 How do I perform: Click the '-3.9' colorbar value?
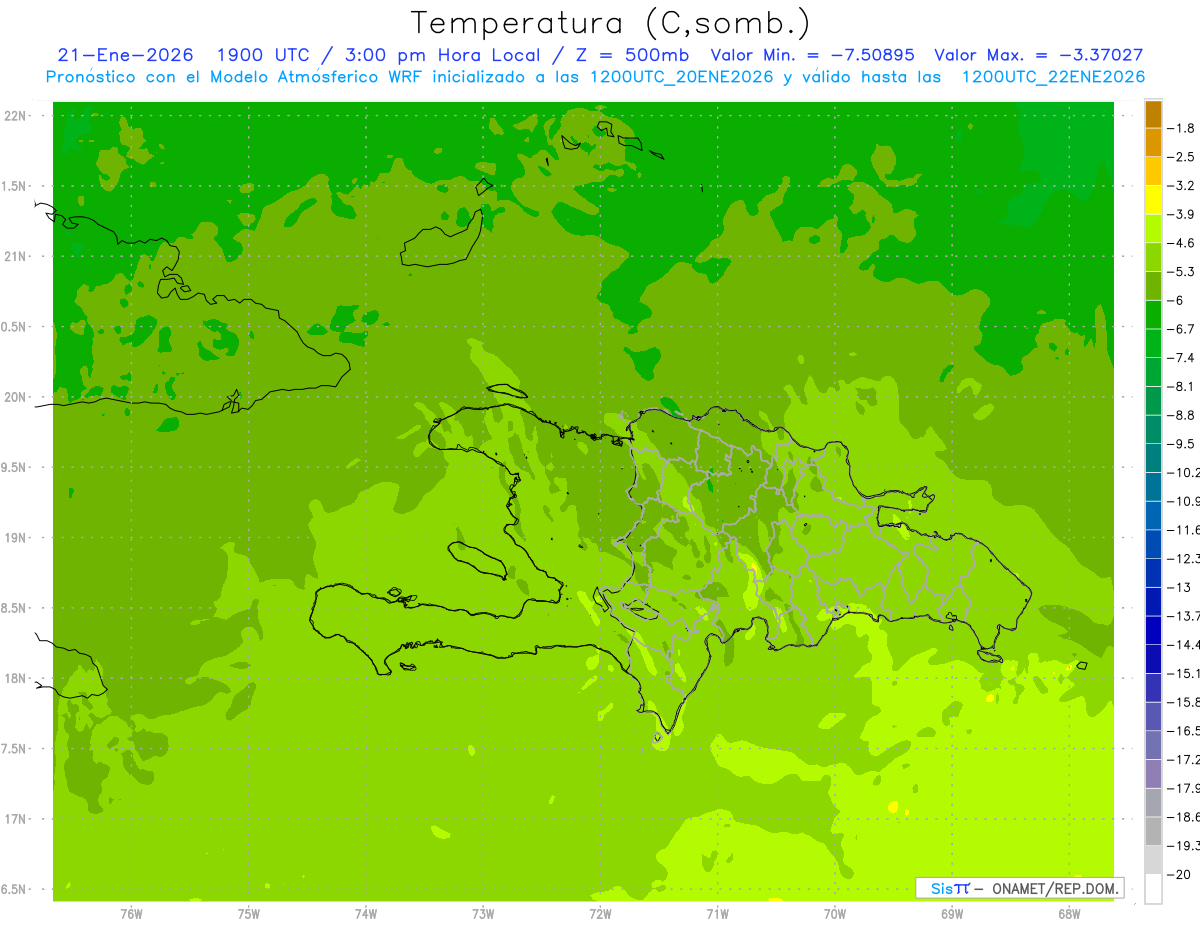pyautogui.click(x=1181, y=214)
